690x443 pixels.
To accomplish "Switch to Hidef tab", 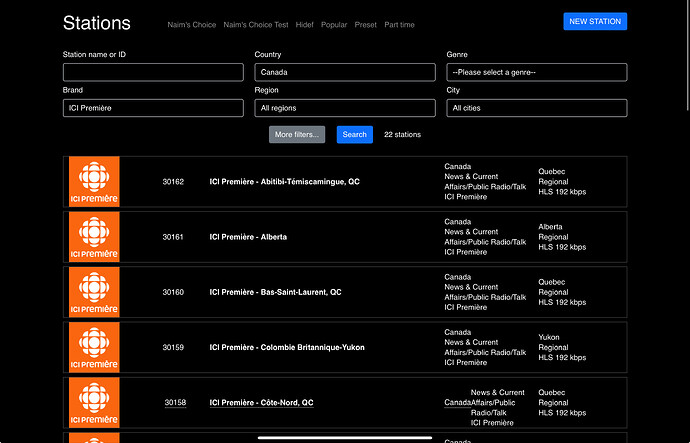I will coord(305,25).
